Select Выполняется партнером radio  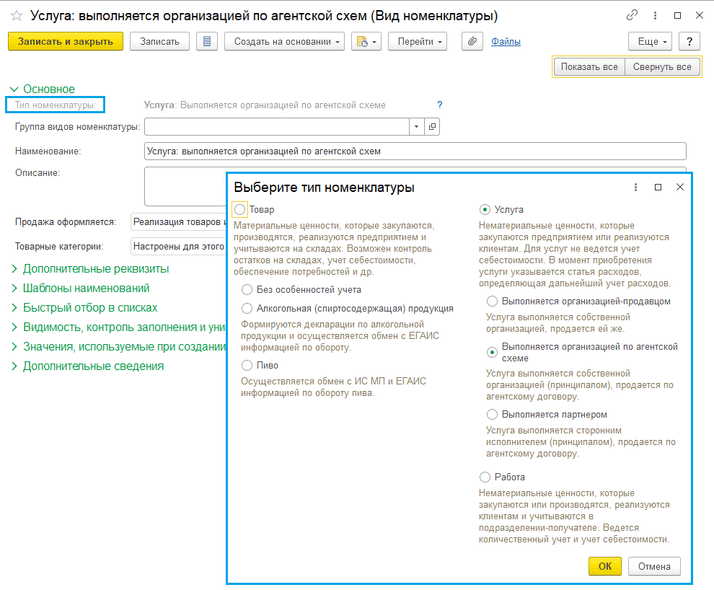coord(492,415)
